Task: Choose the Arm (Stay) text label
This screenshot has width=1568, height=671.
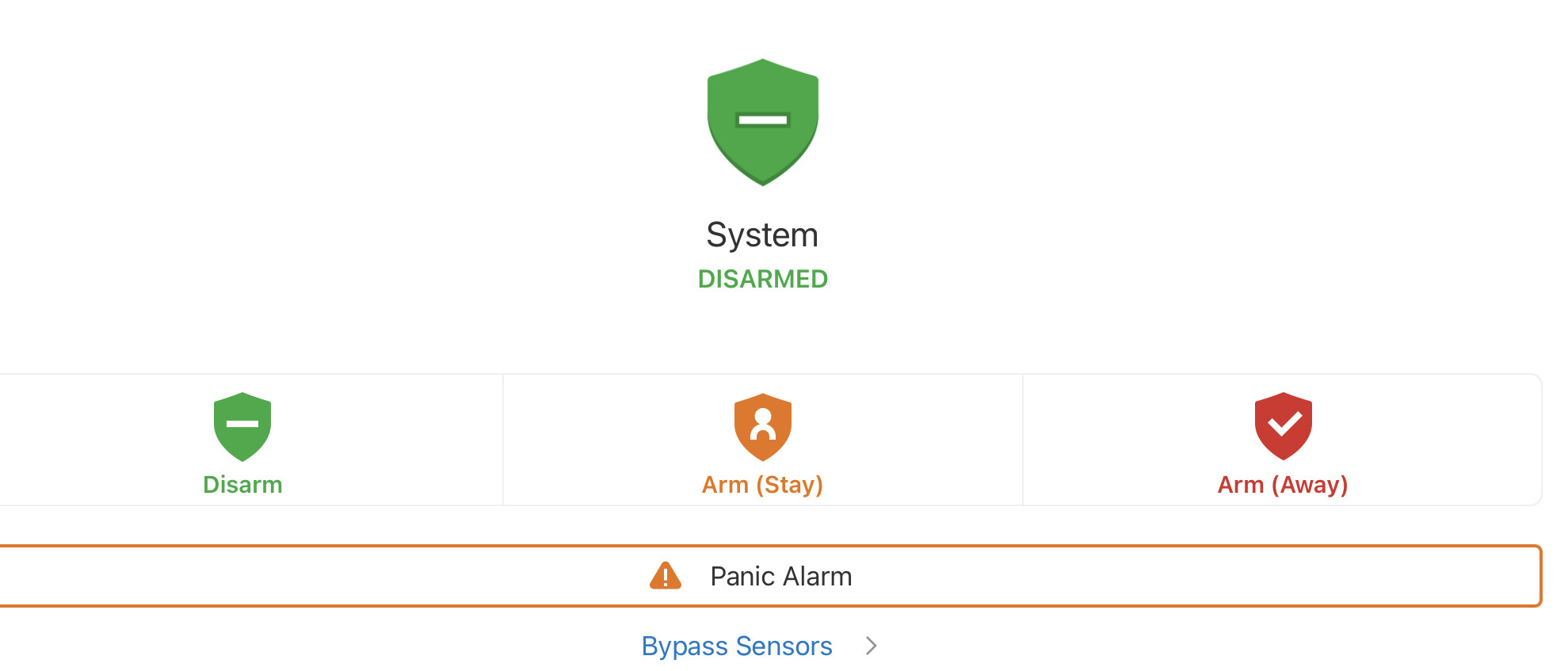Action: [x=762, y=484]
